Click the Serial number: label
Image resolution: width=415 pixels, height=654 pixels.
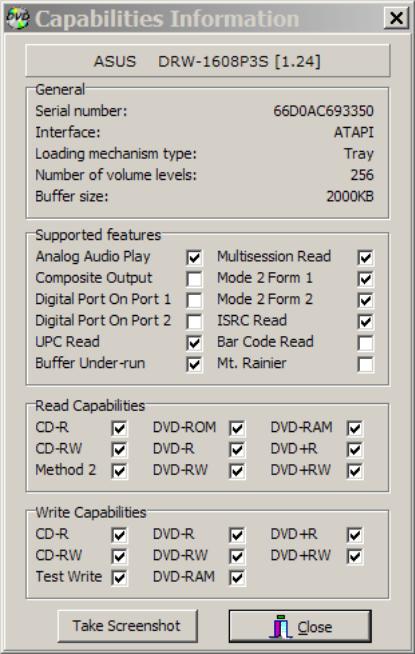point(81,111)
